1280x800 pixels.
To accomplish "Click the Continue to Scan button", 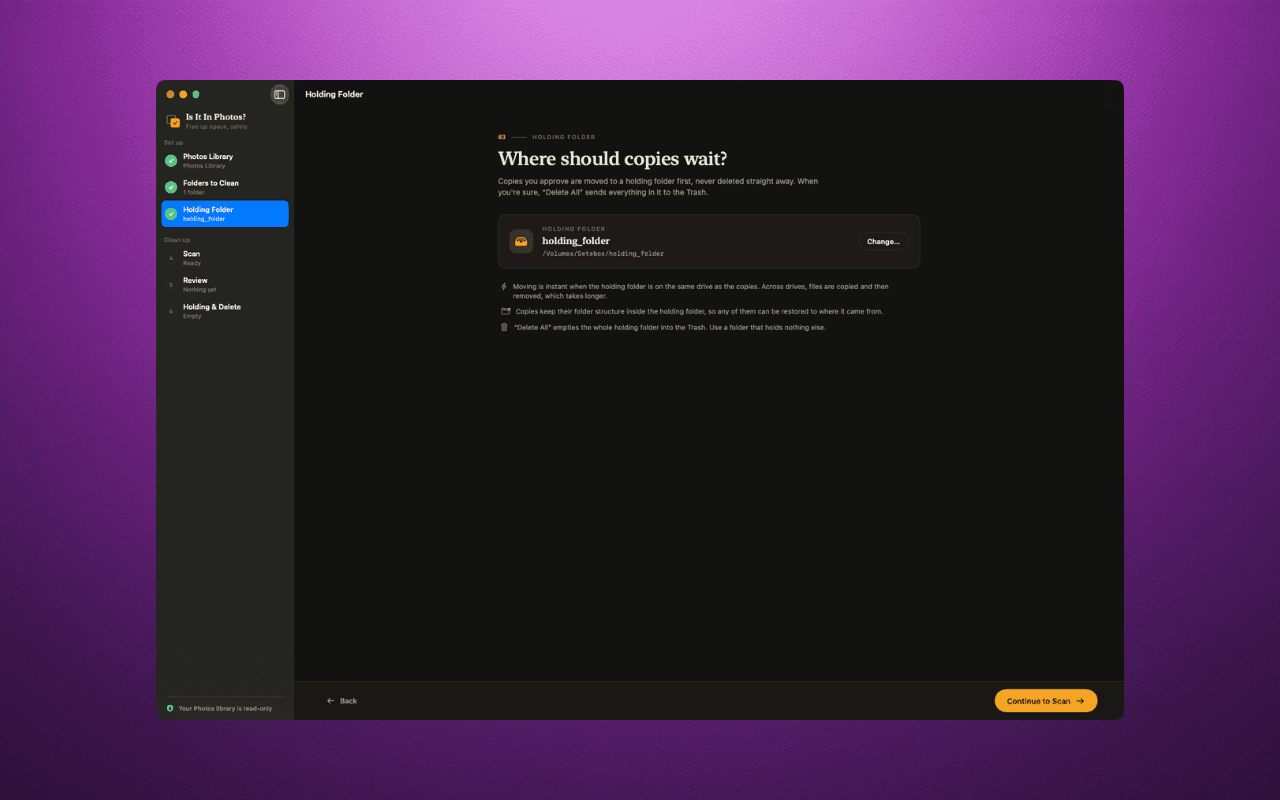I will tap(1046, 701).
